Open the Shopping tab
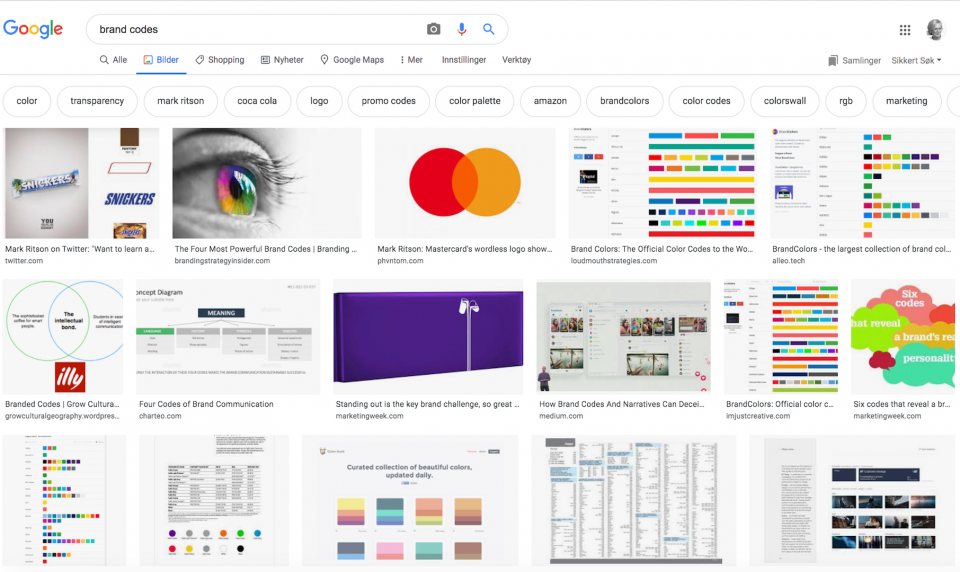Image resolution: width=960 pixels, height=572 pixels. (x=220, y=60)
